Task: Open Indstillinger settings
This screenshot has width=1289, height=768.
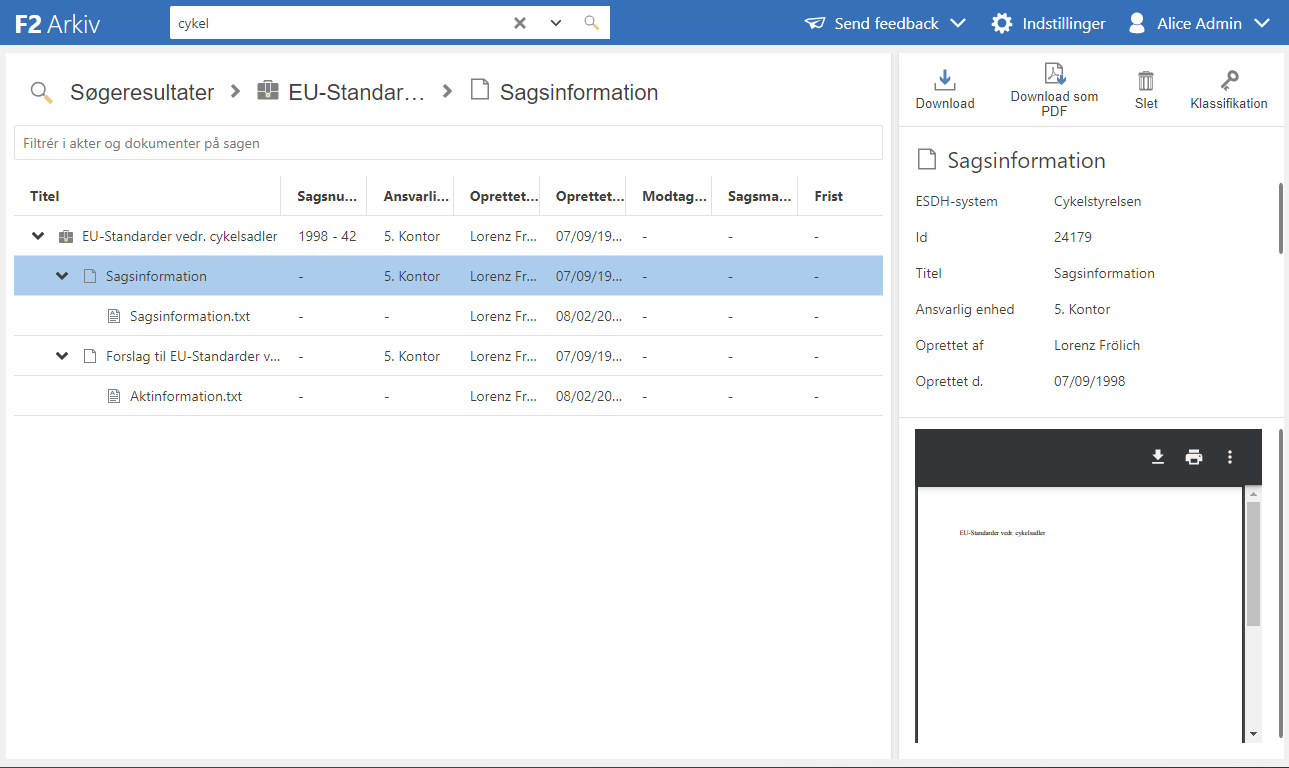Action: click(x=1048, y=23)
